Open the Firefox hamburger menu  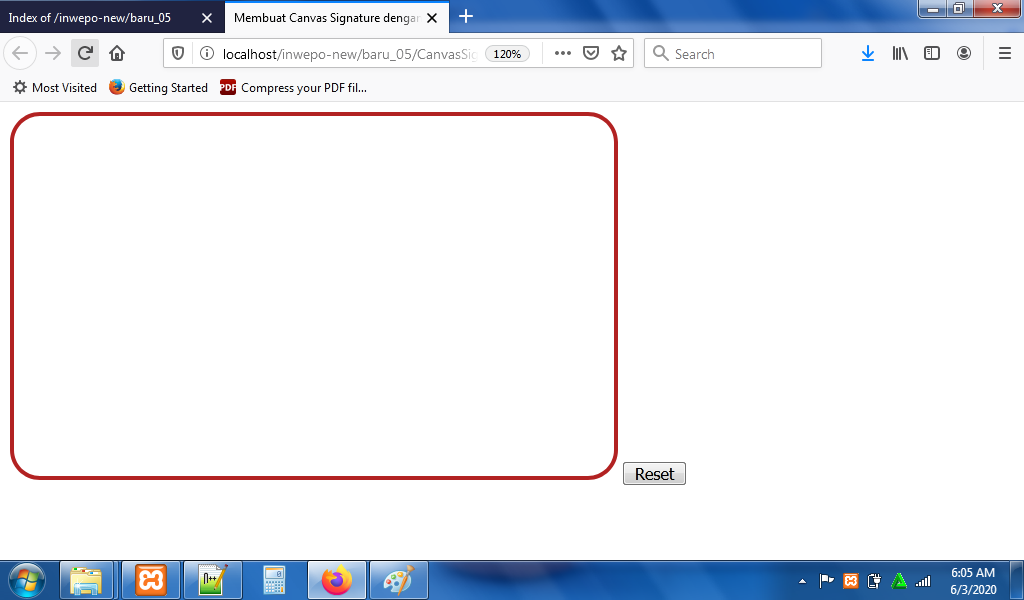[x=1005, y=54]
